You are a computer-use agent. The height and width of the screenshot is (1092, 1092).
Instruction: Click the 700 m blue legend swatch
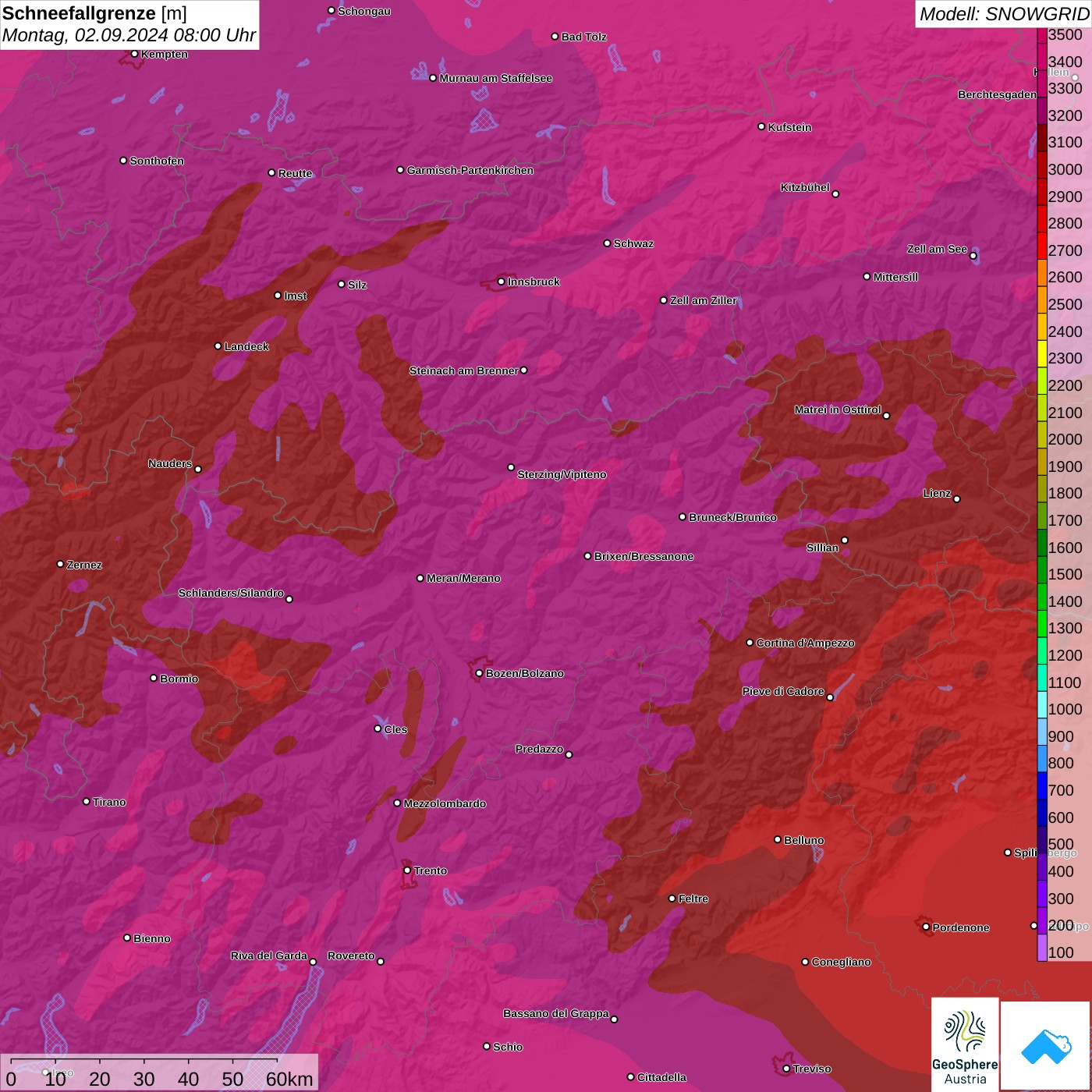tap(1042, 786)
